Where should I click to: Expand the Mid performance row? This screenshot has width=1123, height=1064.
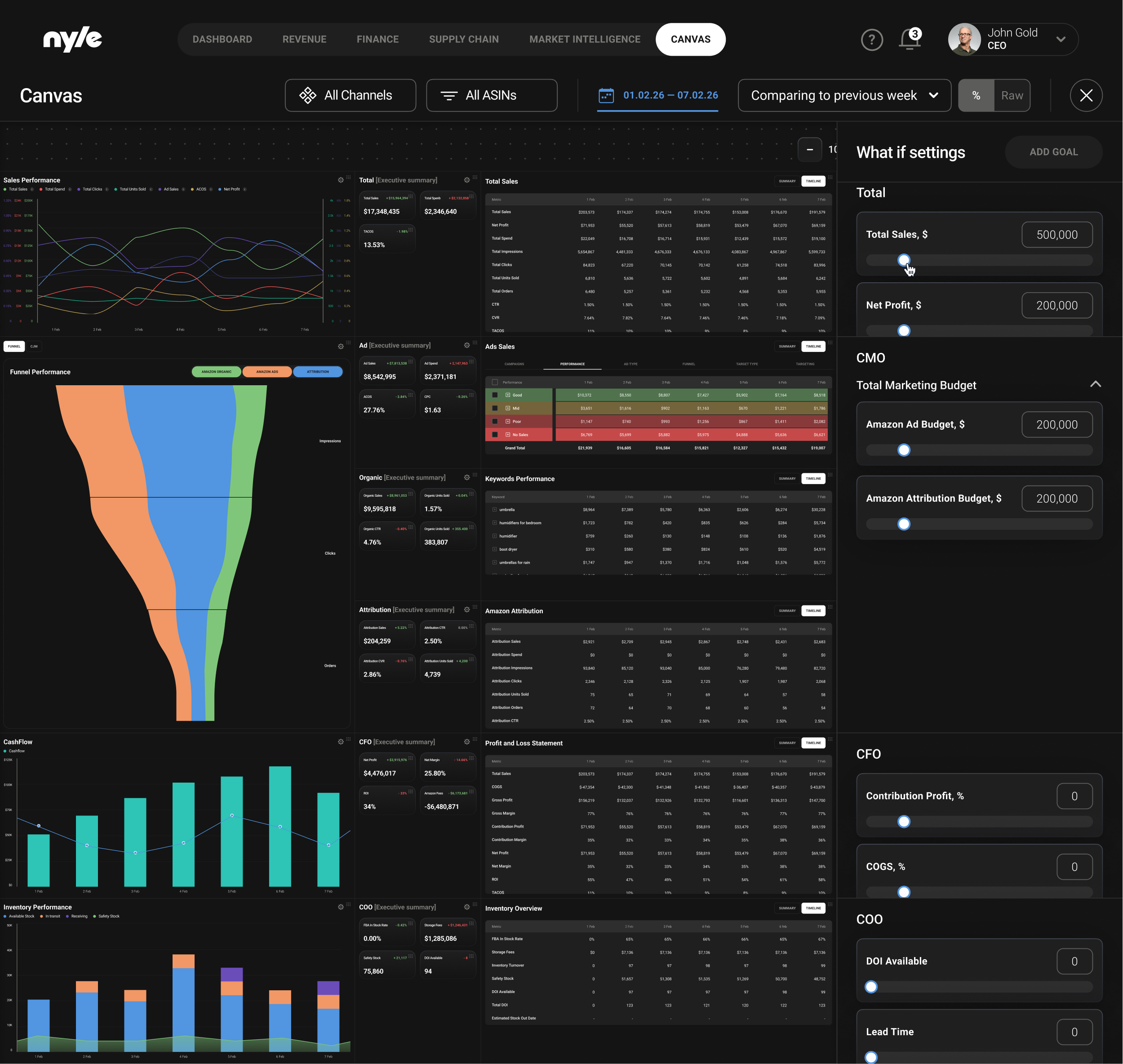coord(508,408)
